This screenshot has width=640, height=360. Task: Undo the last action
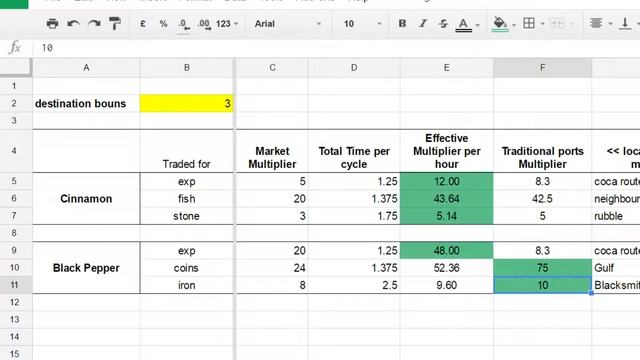(x=73, y=24)
